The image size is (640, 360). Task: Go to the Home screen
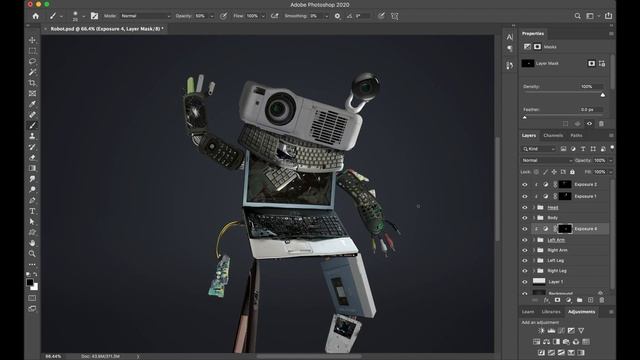click(x=36, y=16)
